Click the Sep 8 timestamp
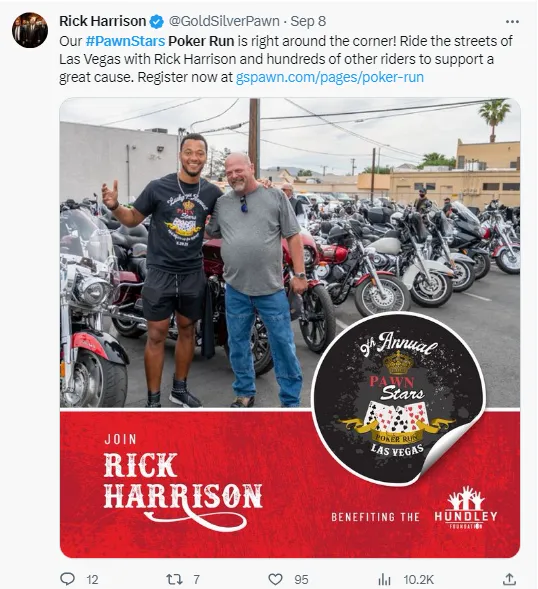538x589 pixels. coord(308,21)
